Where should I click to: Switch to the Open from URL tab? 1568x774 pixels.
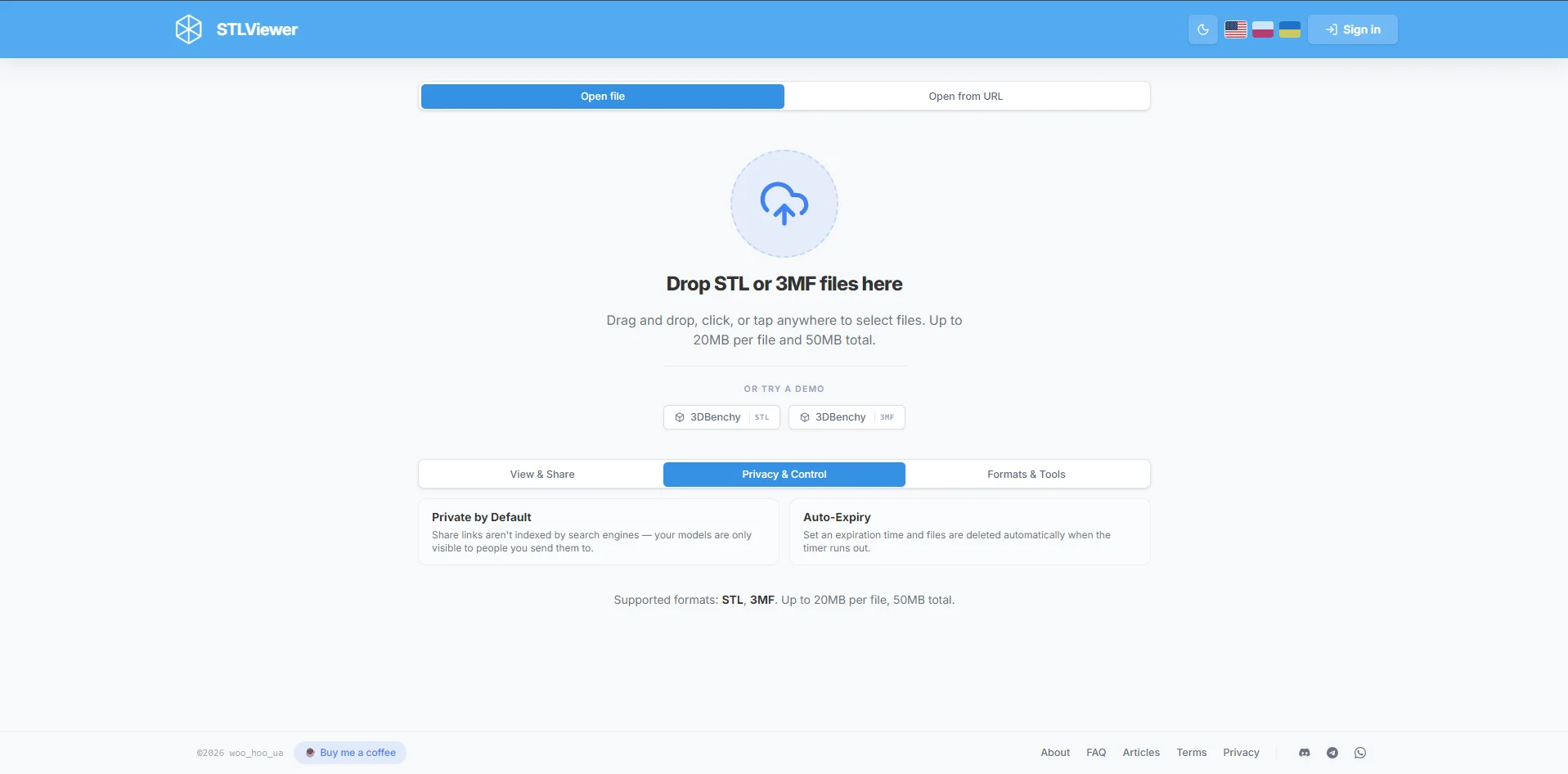(966, 97)
